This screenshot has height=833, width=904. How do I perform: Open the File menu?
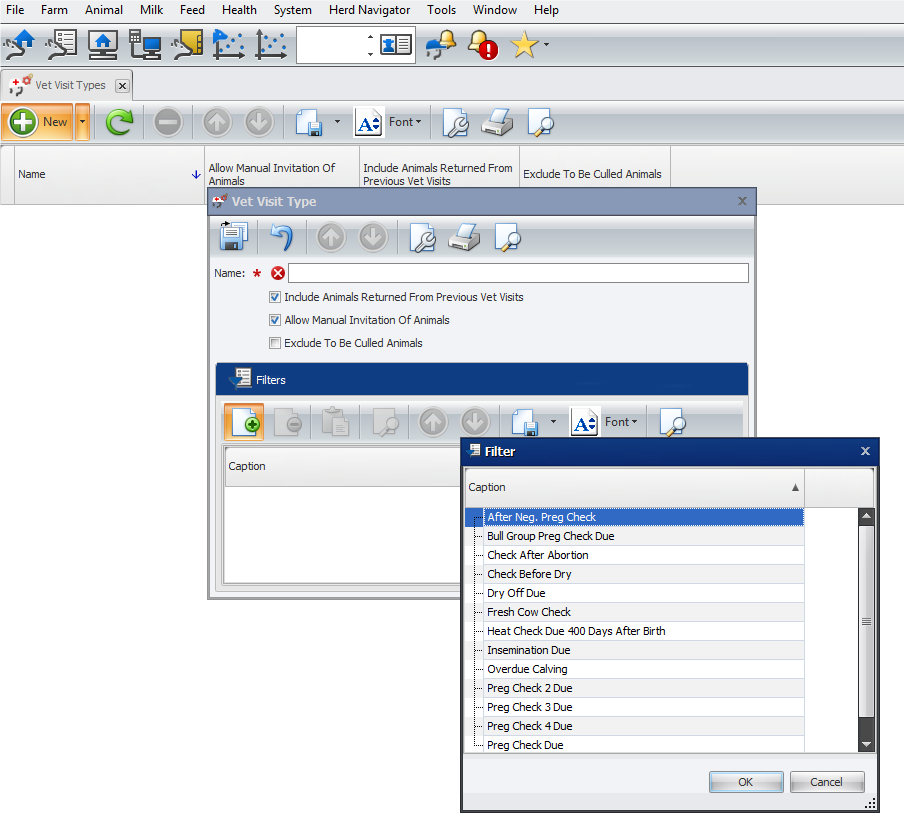15,10
